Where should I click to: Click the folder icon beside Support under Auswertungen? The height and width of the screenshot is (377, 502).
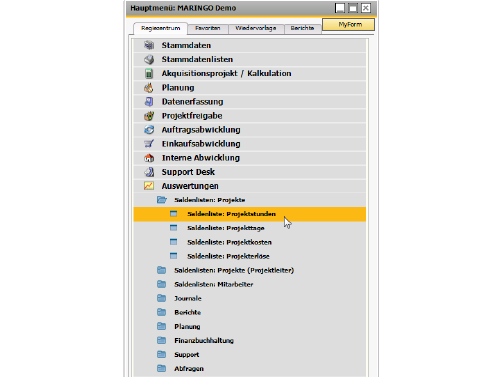162,354
